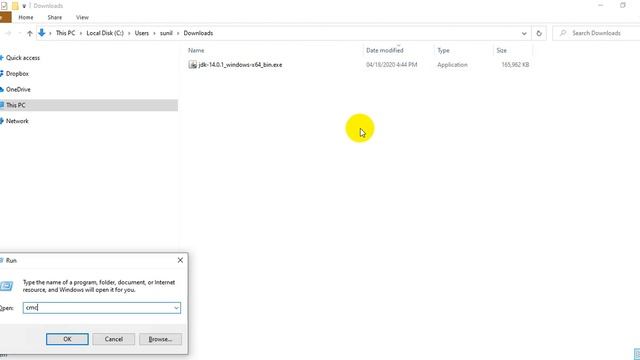Click the properties checkmark icon in title bar

point(4,6)
